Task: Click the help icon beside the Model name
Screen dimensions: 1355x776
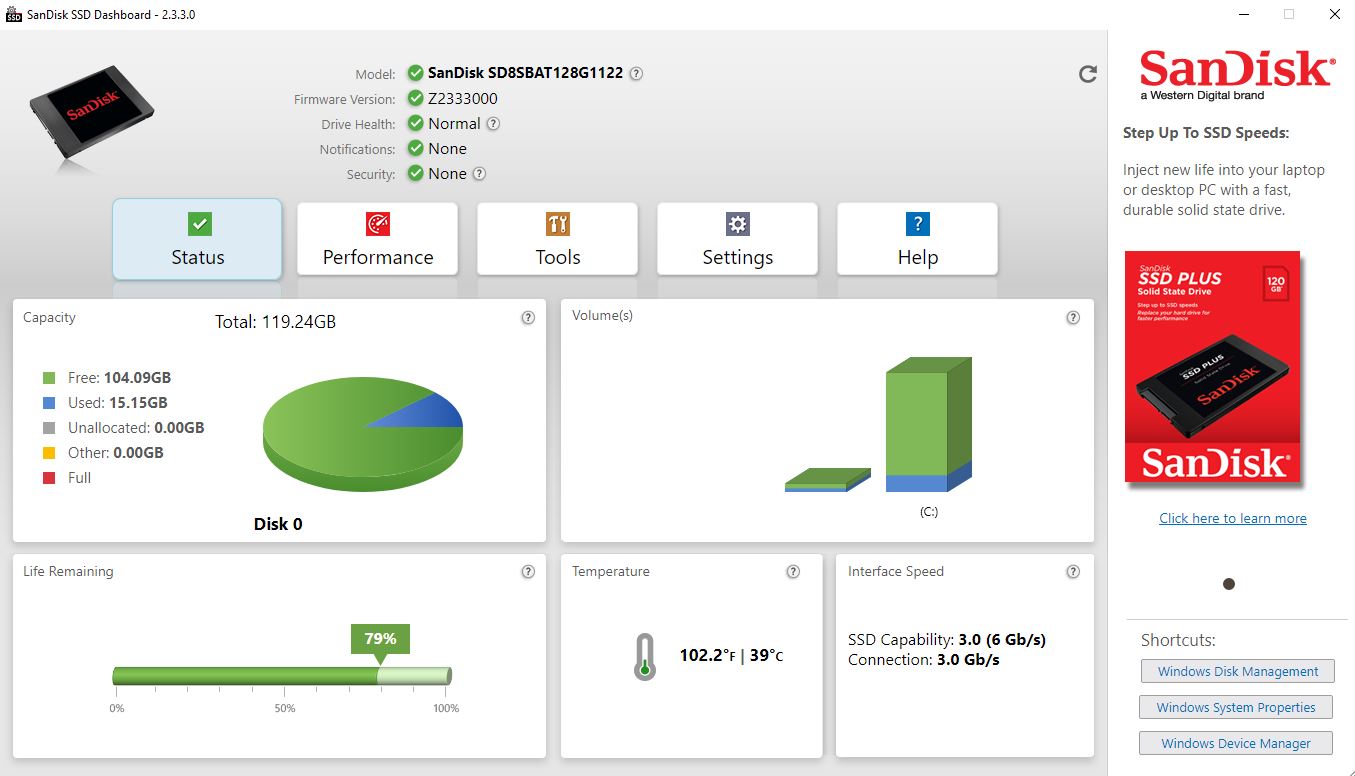Action: click(x=636, y=73)
